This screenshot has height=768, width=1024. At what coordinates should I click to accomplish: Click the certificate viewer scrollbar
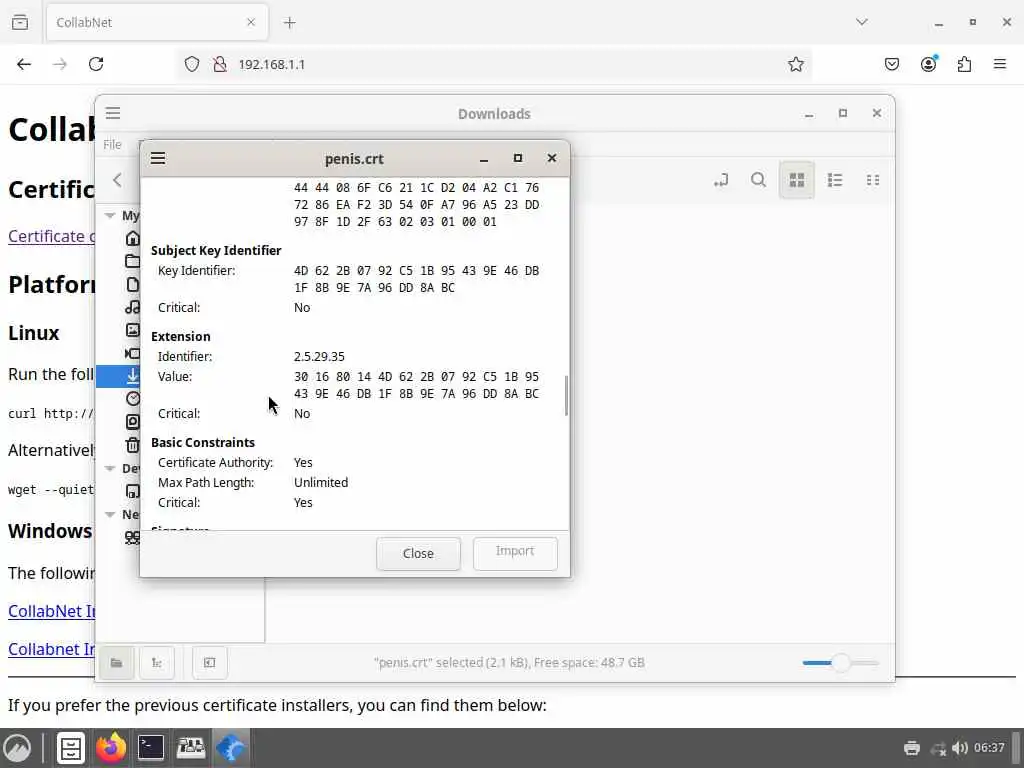pos(566,396)
